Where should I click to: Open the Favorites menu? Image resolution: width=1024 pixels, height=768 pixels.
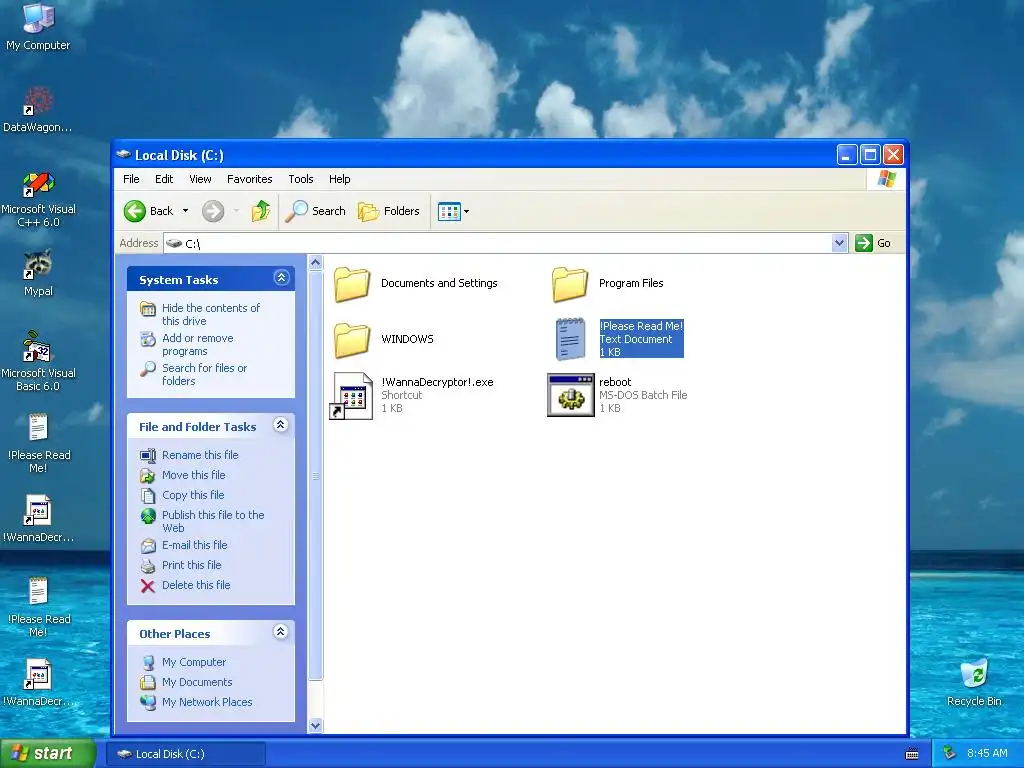point(249,179)
